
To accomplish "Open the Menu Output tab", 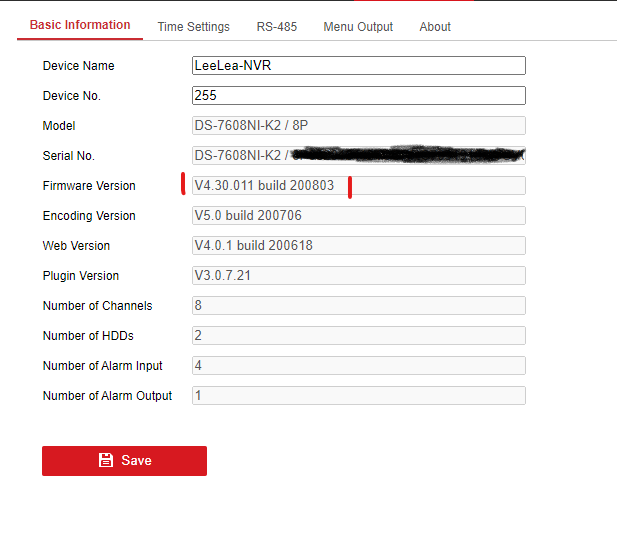I will 358,27.
